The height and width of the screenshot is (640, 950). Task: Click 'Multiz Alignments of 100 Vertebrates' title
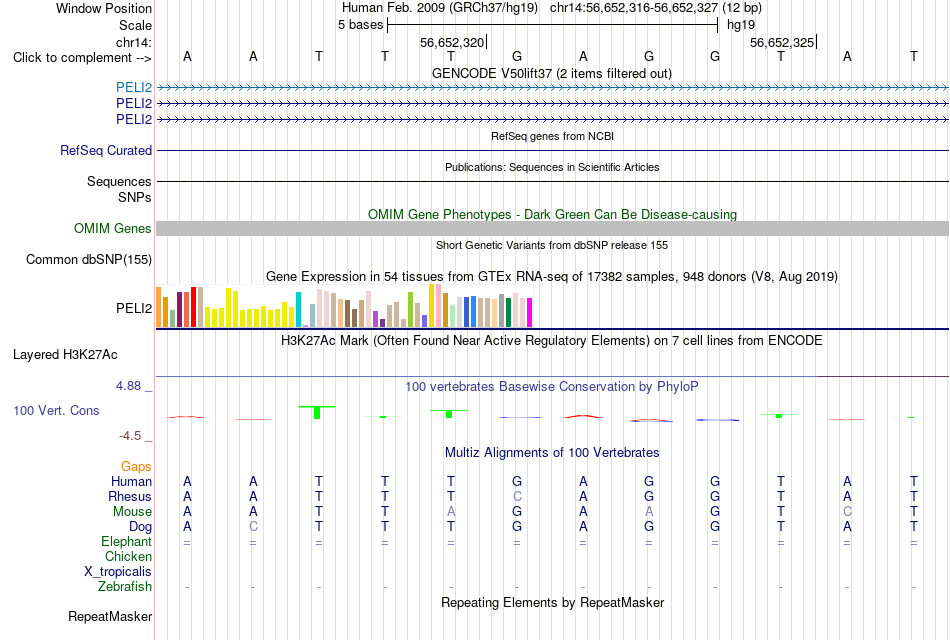tap(552, 453)
